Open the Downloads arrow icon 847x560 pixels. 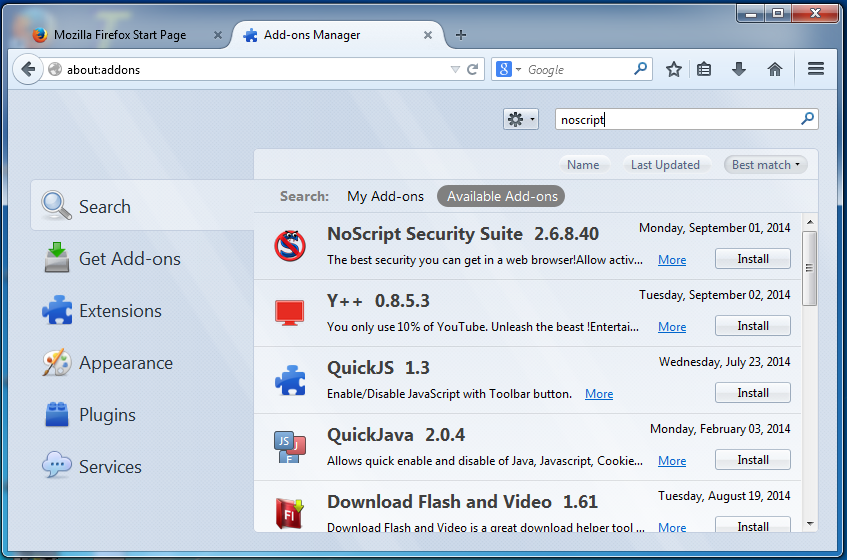pos(739,69)
